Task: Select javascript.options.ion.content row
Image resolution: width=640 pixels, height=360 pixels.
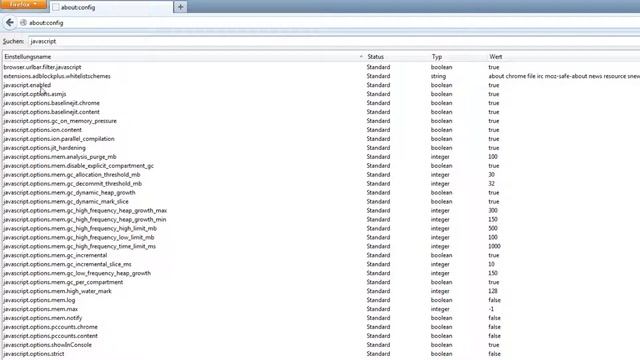Action: (321, 130)
